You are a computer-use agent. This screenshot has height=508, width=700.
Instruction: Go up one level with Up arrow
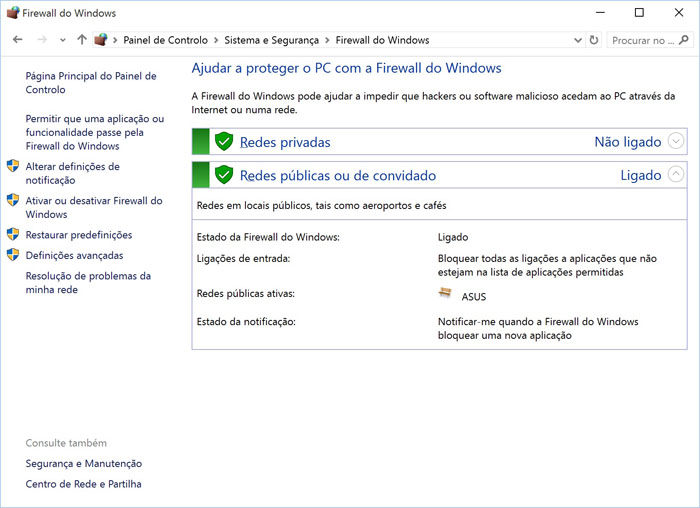[82, 40]
